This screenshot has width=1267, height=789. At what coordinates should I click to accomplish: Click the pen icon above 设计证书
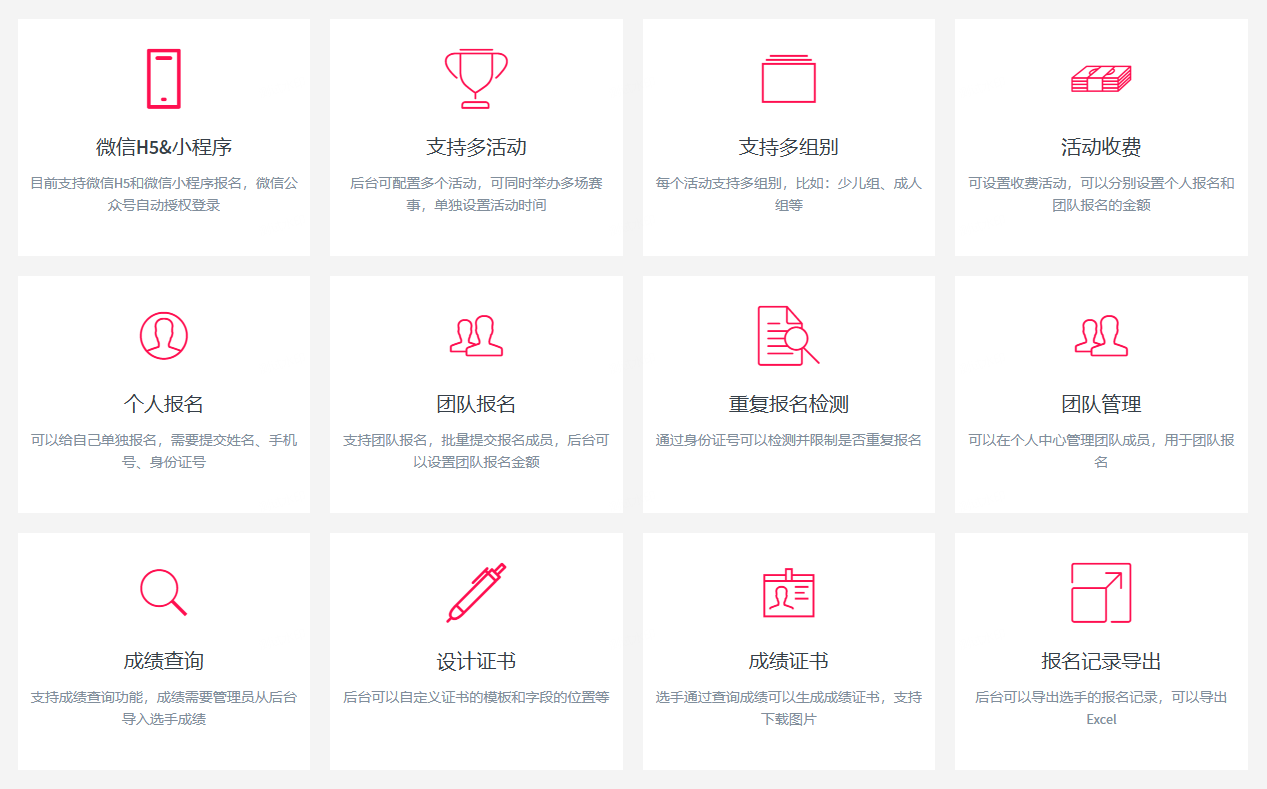[x=476, y=592]
